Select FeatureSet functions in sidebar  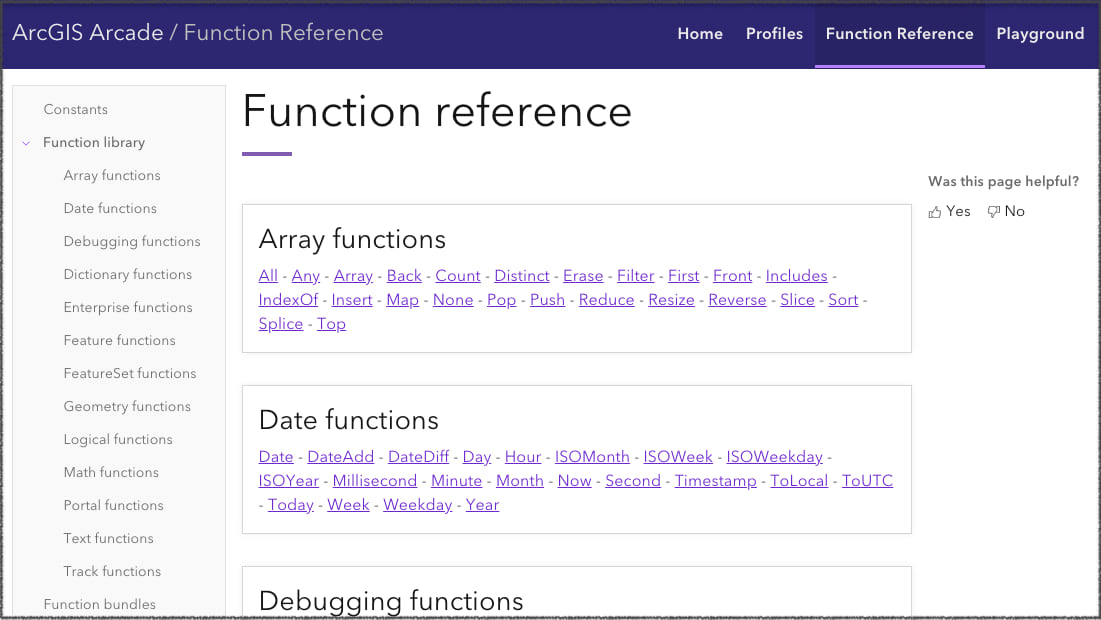pyautogui.click(x=130, y=374)
